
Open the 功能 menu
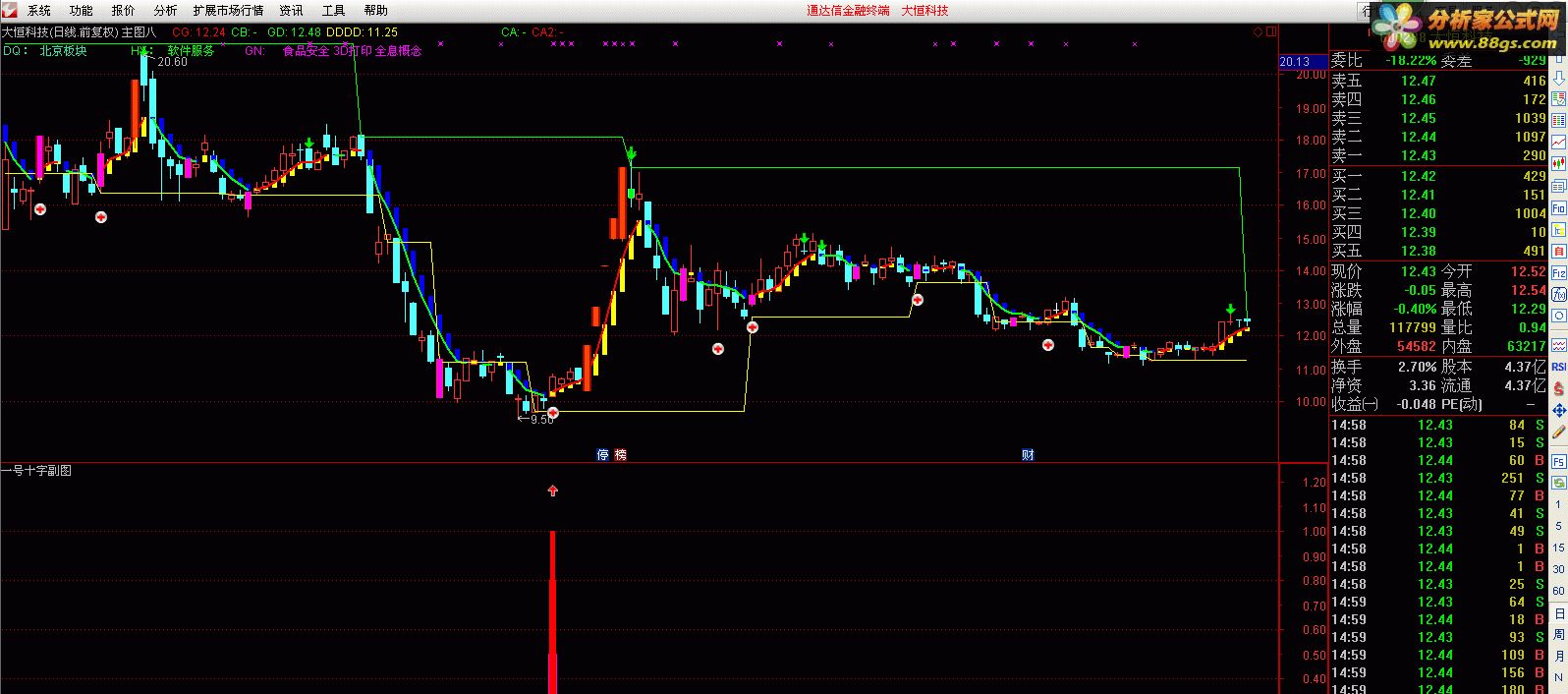(x=82, y=11)
